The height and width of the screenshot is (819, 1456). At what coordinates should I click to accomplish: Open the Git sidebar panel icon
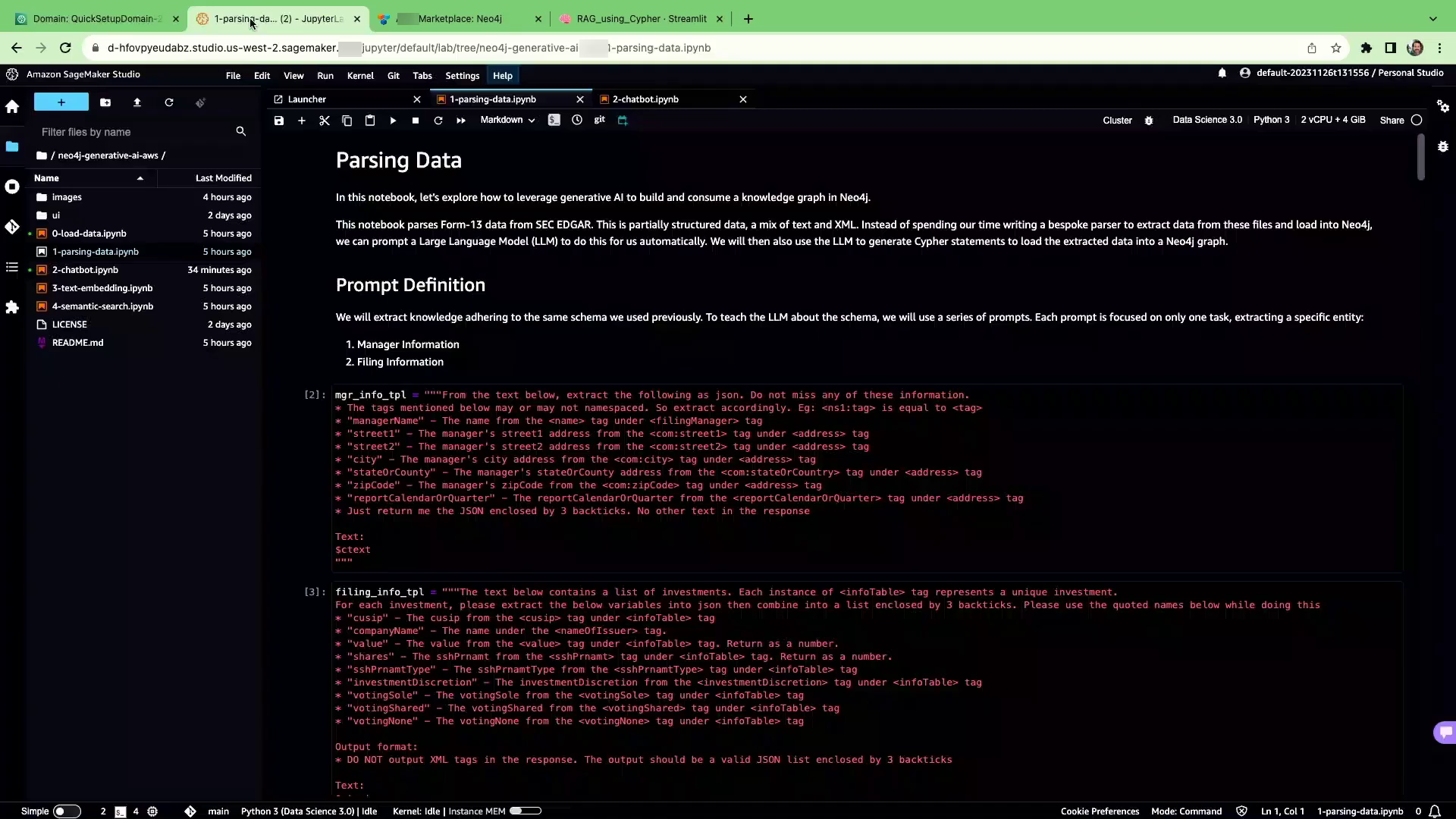(x=12, y=227)
